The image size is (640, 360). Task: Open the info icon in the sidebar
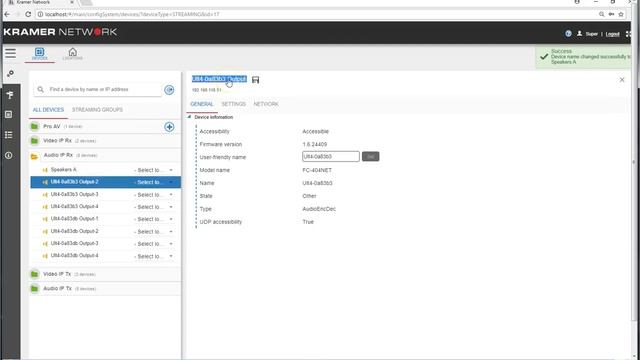[9, 156]
